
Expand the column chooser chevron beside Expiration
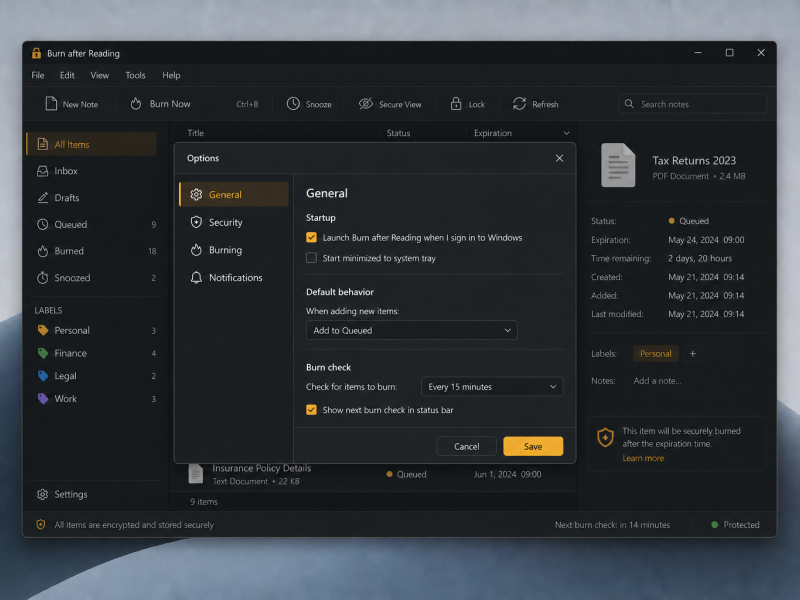tap(566, 133)
